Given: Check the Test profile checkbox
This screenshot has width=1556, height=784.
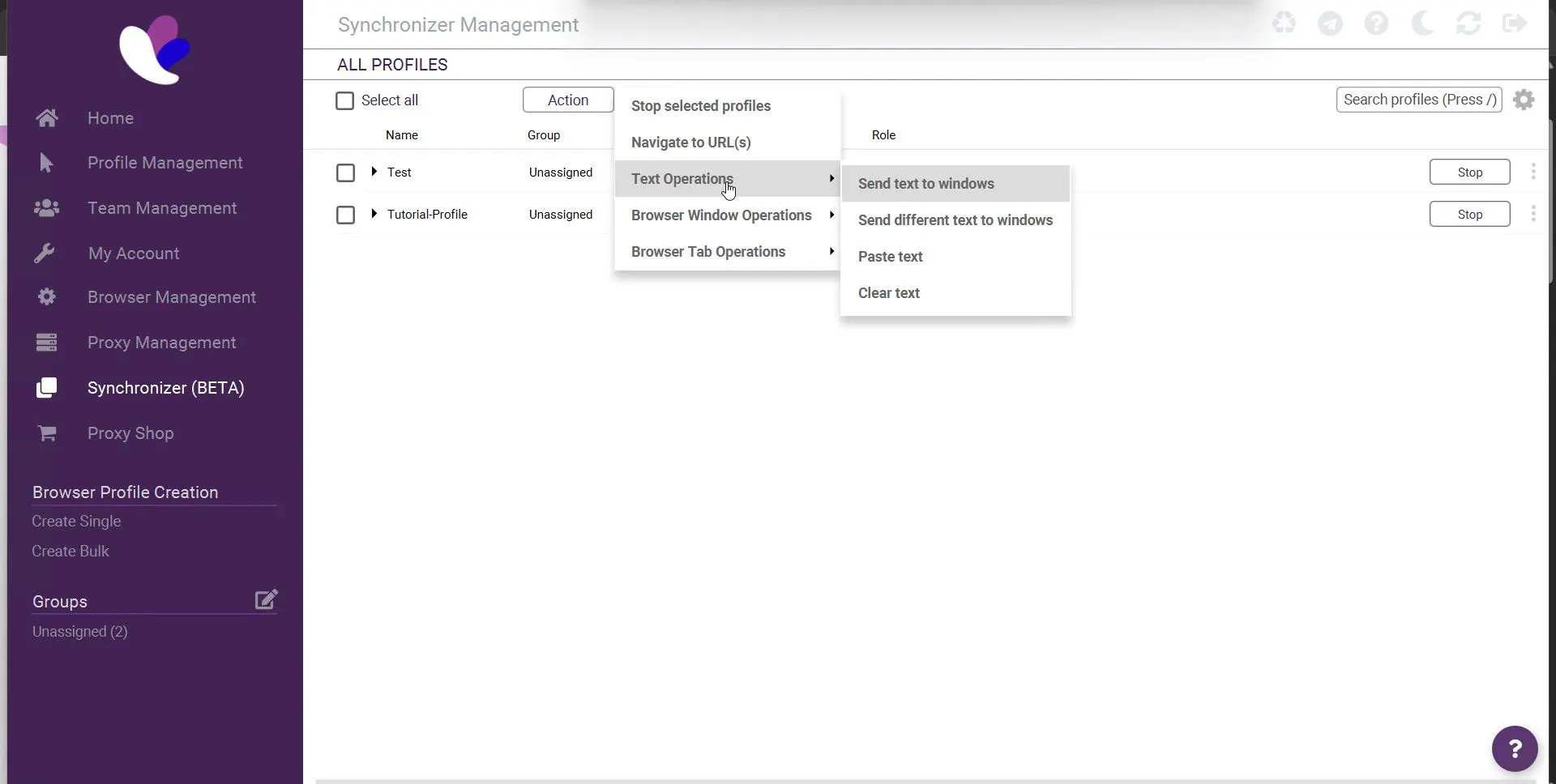Looking at the screenshot, I should point(345,173).
